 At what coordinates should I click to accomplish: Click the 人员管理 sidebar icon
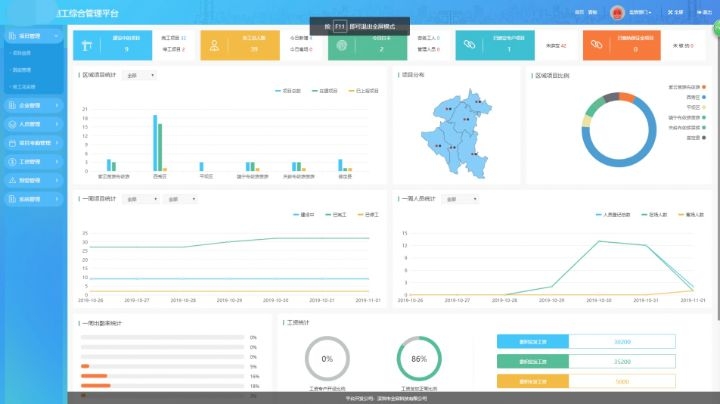pos(12,124)
